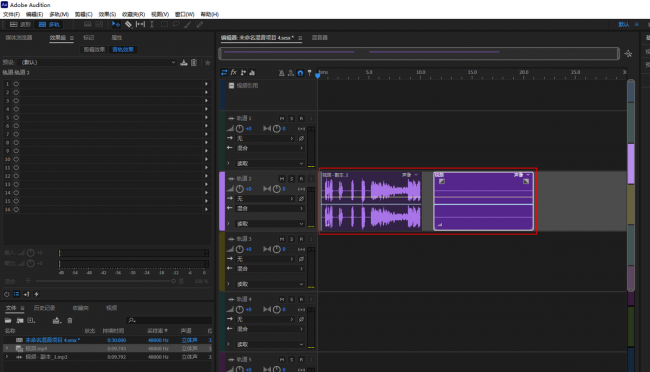Switch to the History tab in Files panel
650x372 pixels.
click(44, 308)
